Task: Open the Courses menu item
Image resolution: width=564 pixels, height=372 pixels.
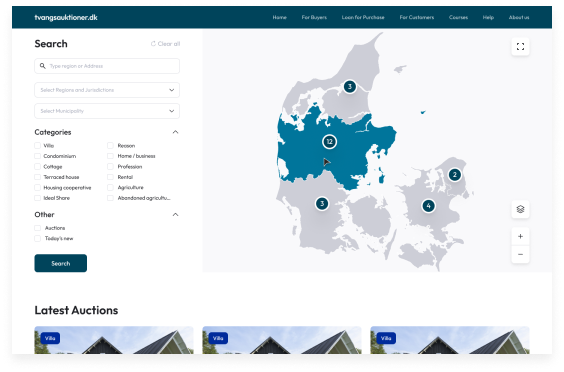Action: pyautogui.click(x=458, y=17)
